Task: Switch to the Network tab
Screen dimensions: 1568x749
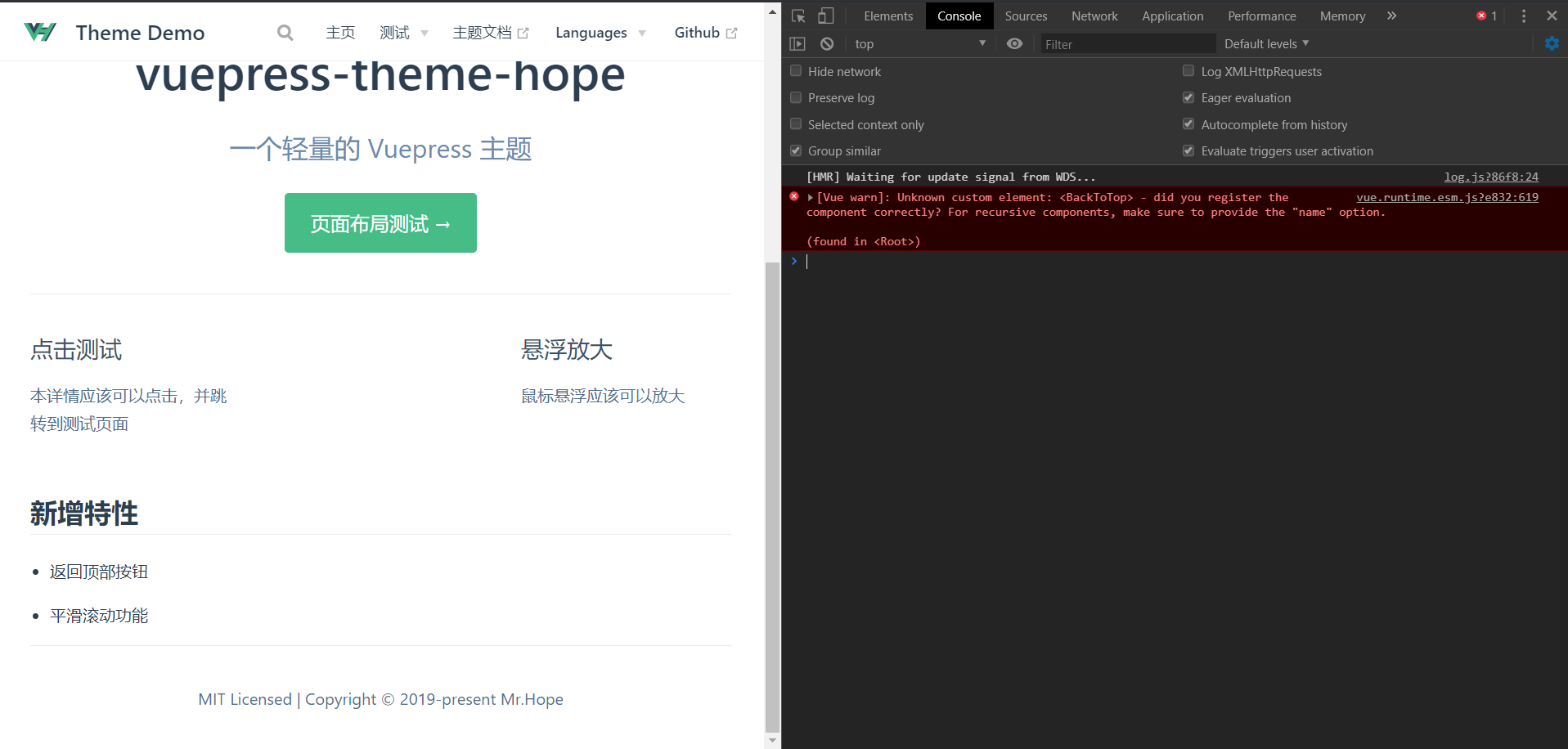Action: (1094, 16)
